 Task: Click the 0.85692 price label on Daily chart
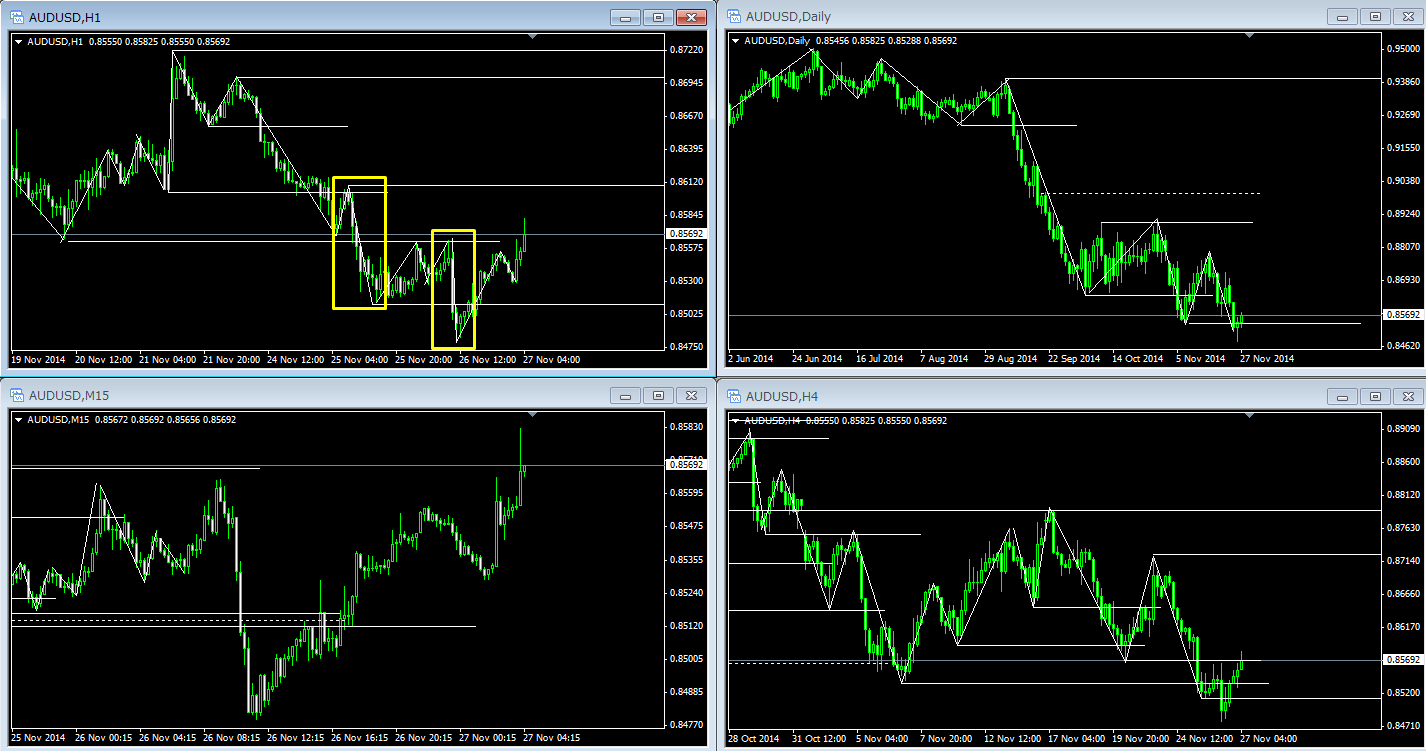click(x=1400, y=315)
